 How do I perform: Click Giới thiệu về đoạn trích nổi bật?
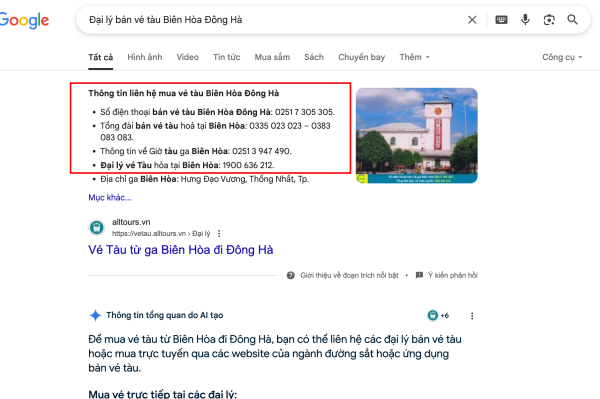click(349, 275)
